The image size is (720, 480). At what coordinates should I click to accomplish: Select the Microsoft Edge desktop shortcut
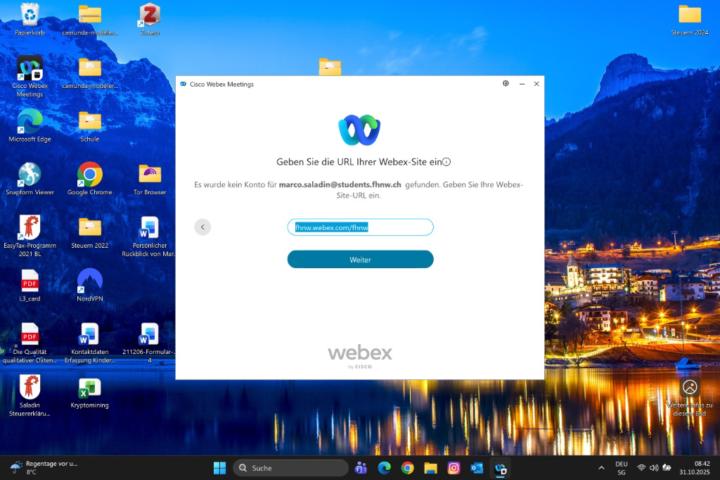click(30, 125)
